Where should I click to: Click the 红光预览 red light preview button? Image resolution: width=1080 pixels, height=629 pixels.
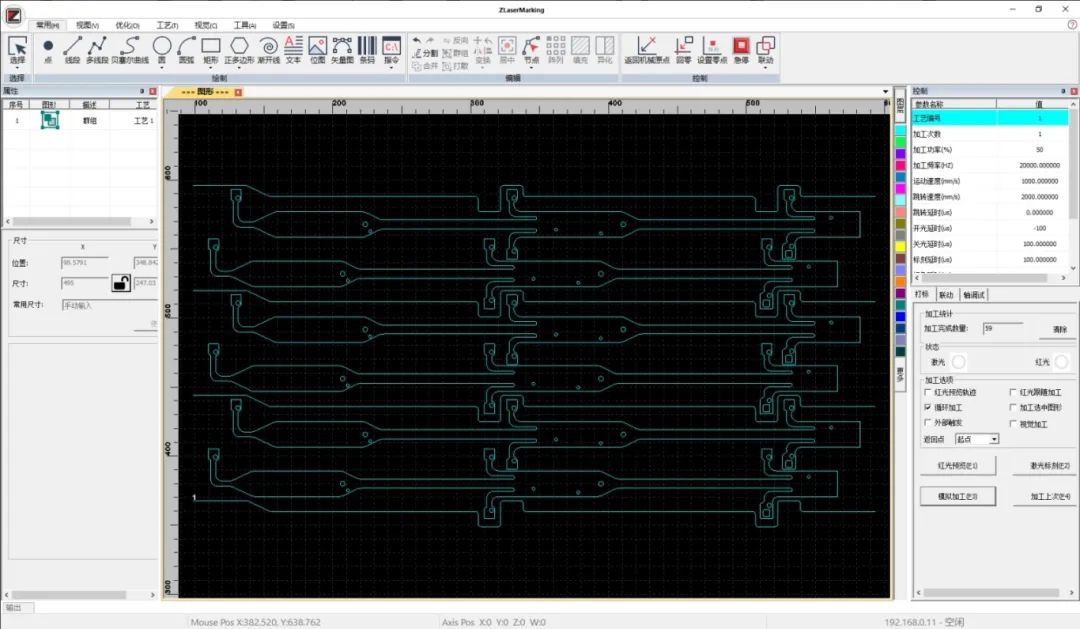pyautogui.click(x=957, y=465)
